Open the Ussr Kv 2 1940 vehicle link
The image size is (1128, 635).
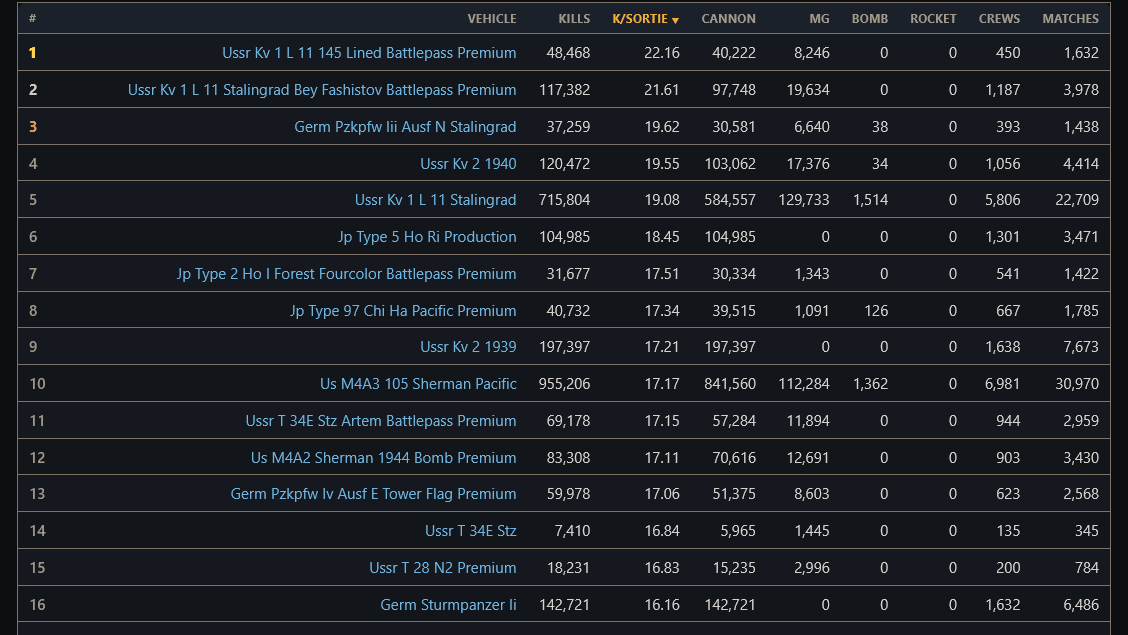(x=468, y=163)
